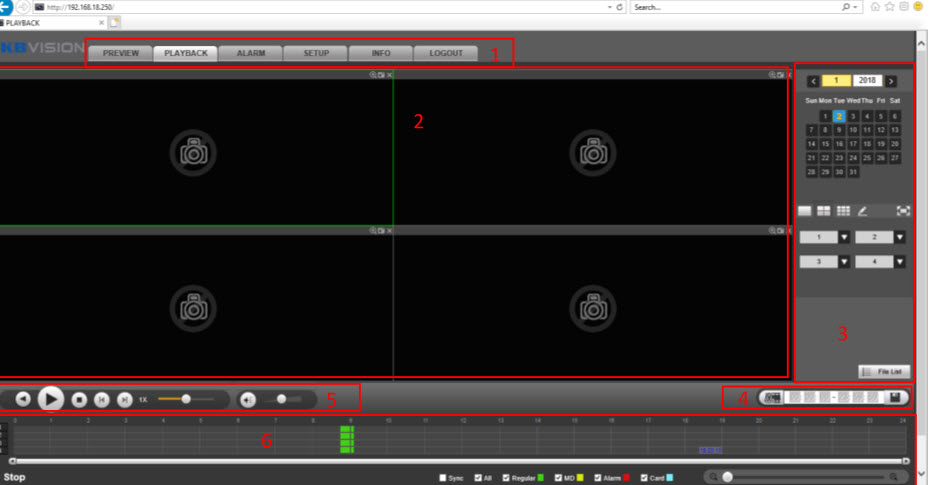The image size is (931, 485).
Task: Click the File List button
Action: (x=884, y=371)
